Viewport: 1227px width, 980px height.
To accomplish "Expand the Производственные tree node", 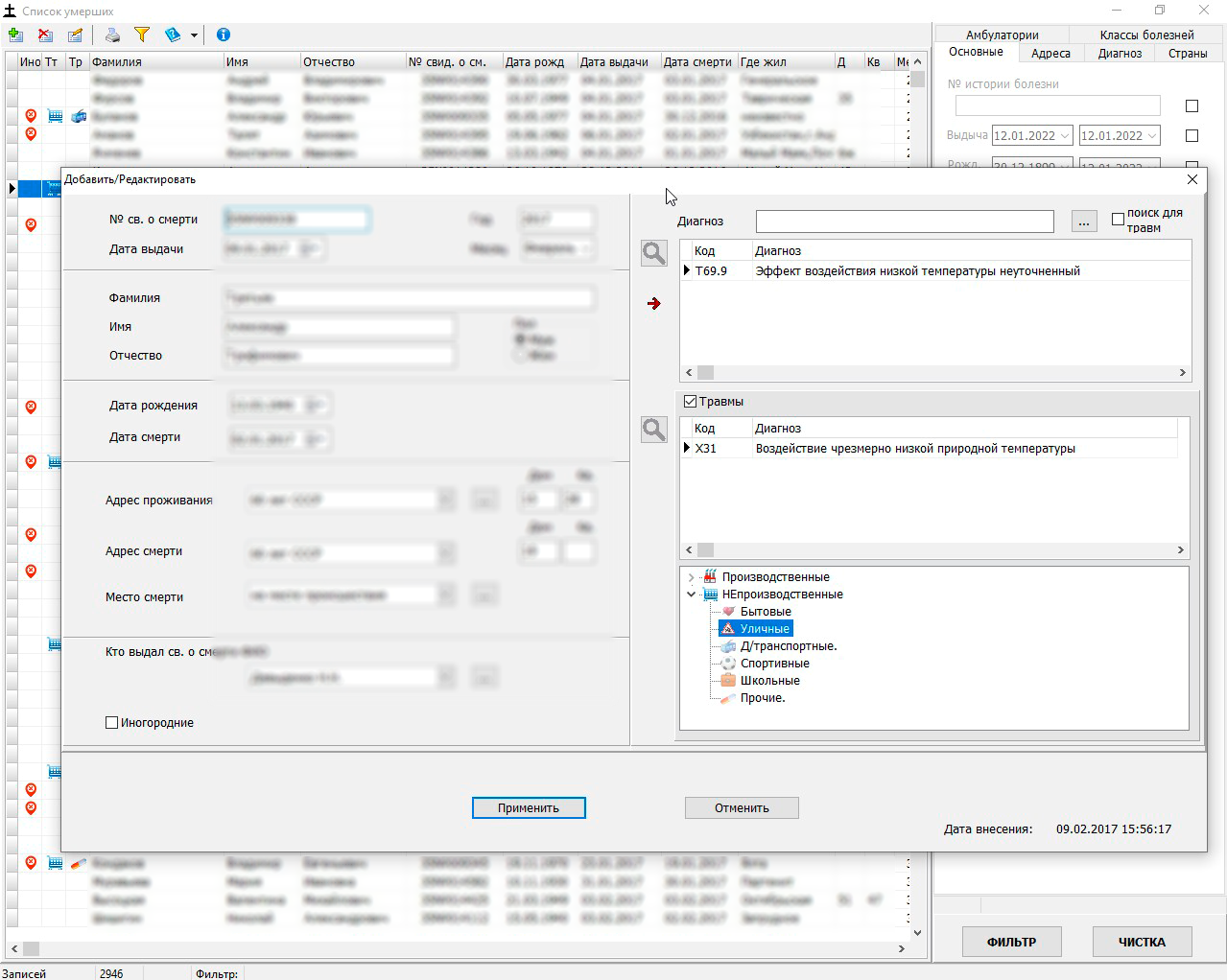I will pyautogui.click(x=691, y=577).
